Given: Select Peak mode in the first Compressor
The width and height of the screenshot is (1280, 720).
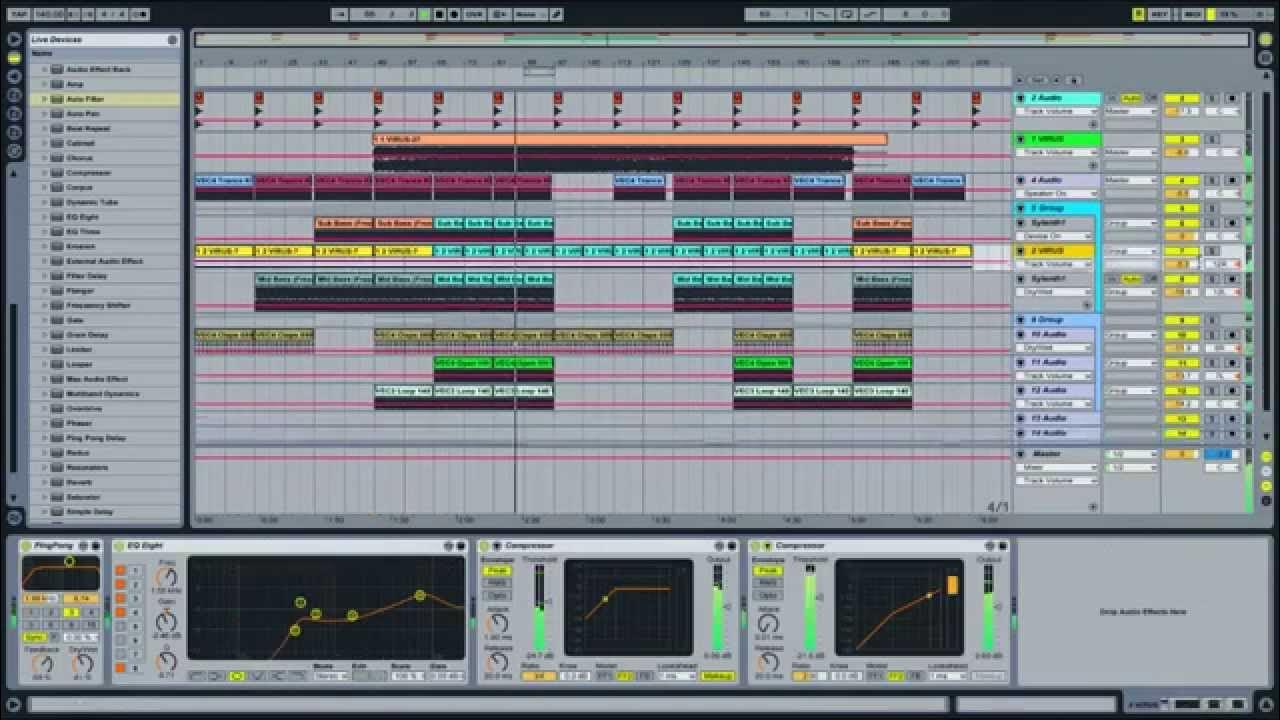Looking at the screenshot, I should (x=497, y=571).
